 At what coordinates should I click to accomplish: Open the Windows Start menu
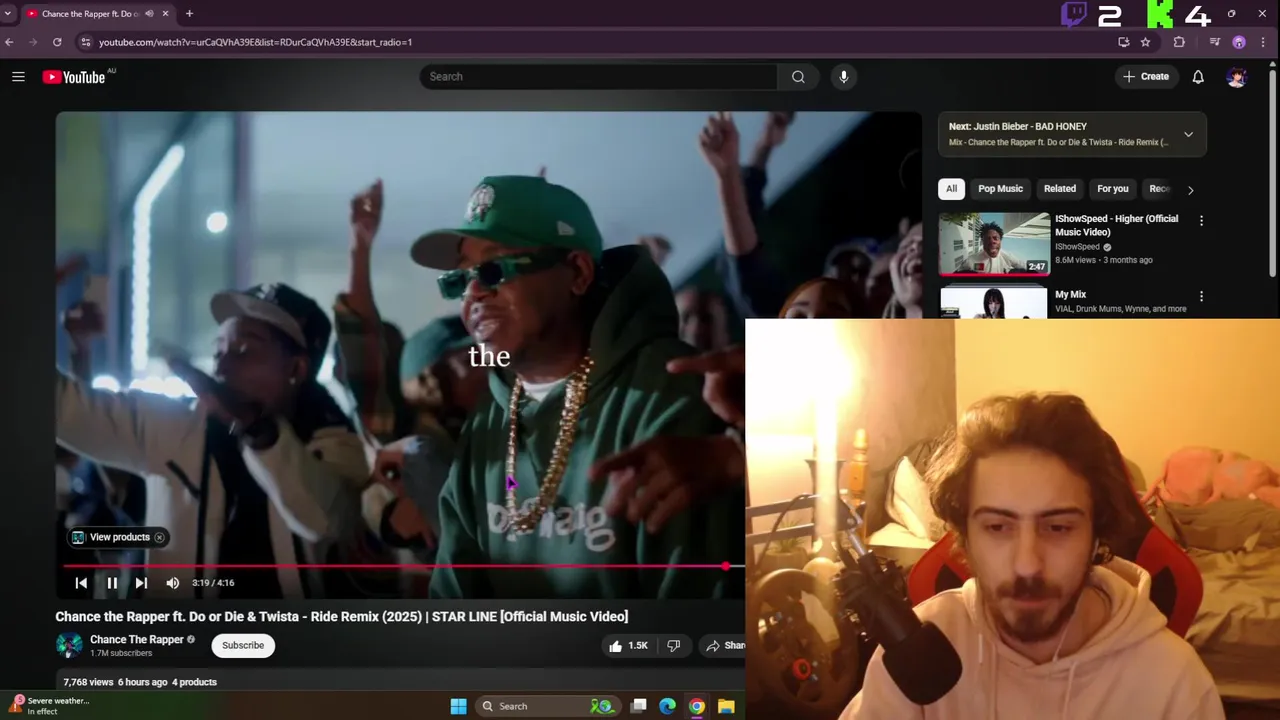click(458, 706)
